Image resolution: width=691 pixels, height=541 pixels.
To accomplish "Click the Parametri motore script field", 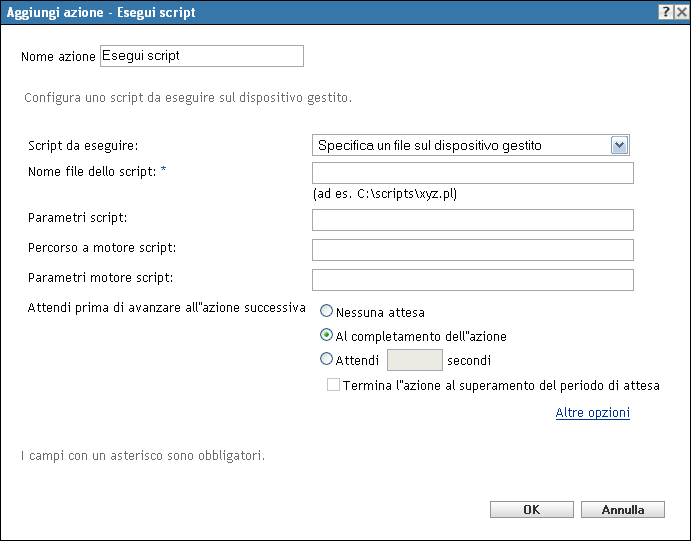I will (x=473, y=280).
